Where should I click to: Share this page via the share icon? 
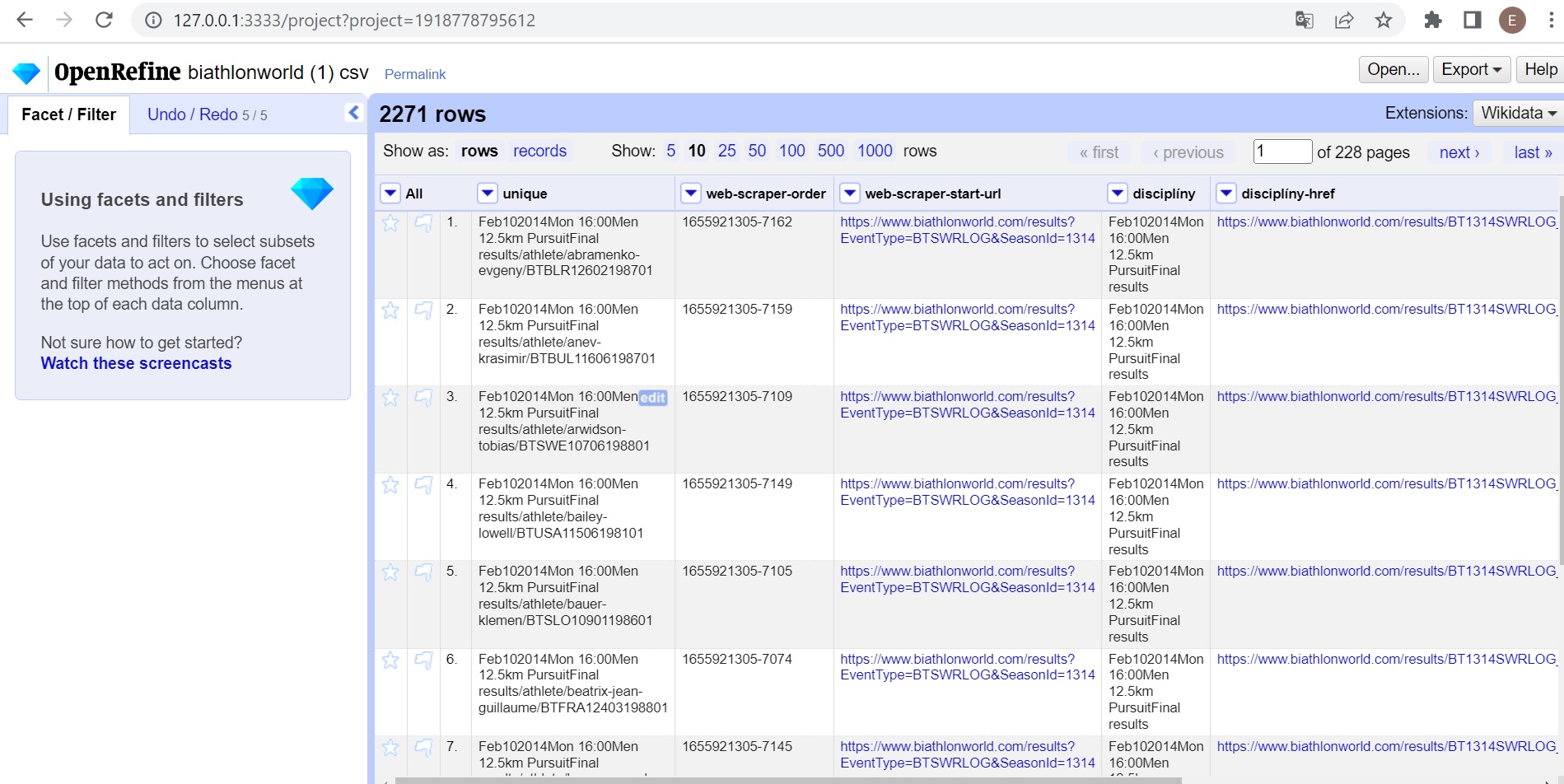pyautogui.click(x=1344, y=20)
